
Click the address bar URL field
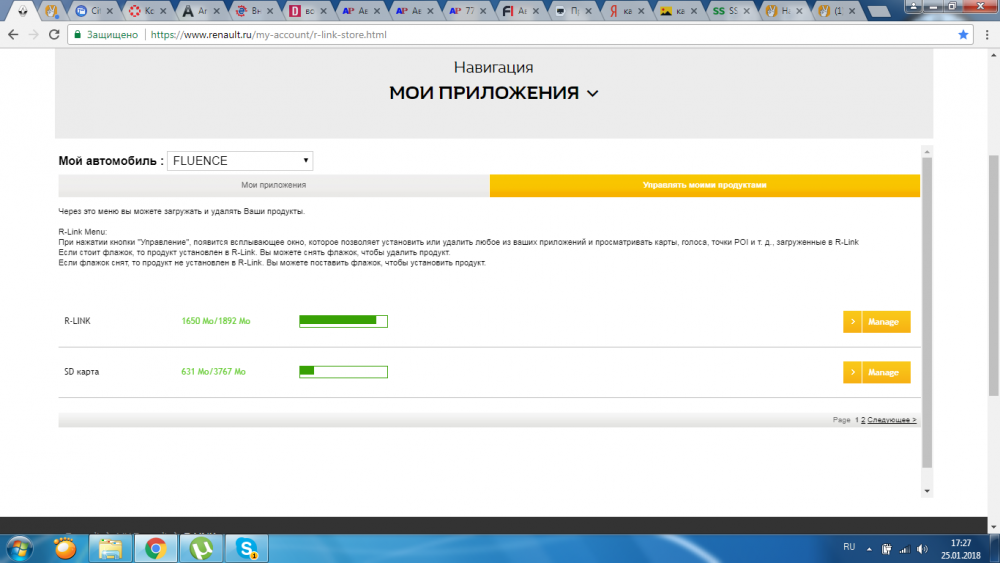click(x=510, y=34)
